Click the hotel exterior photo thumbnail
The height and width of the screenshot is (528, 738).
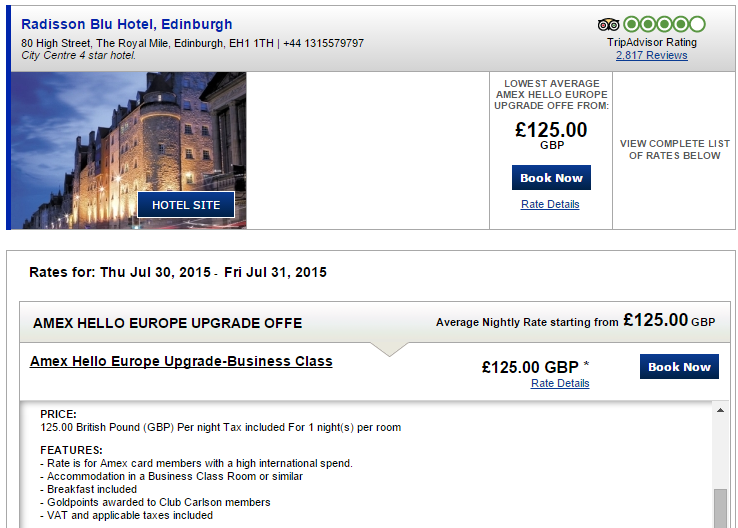tap(128, 150)
